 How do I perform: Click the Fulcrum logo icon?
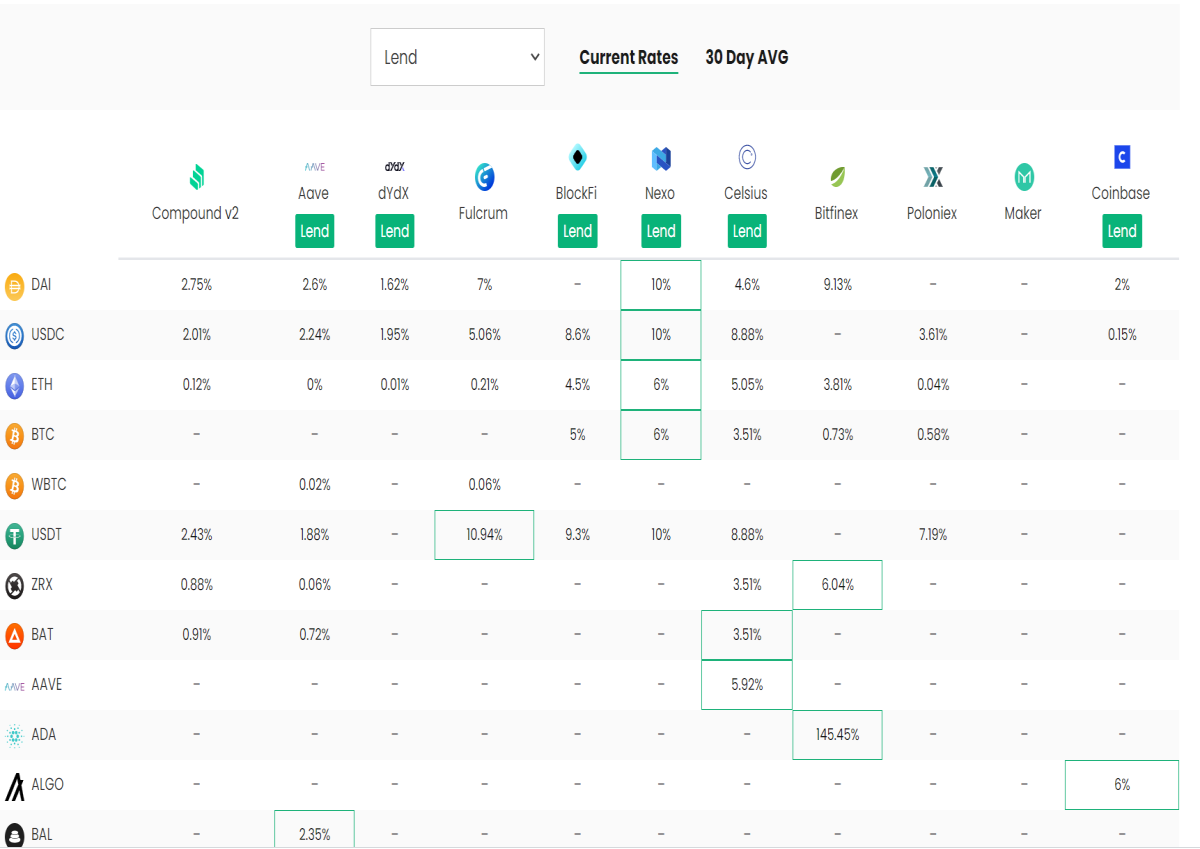click(484, 178)
